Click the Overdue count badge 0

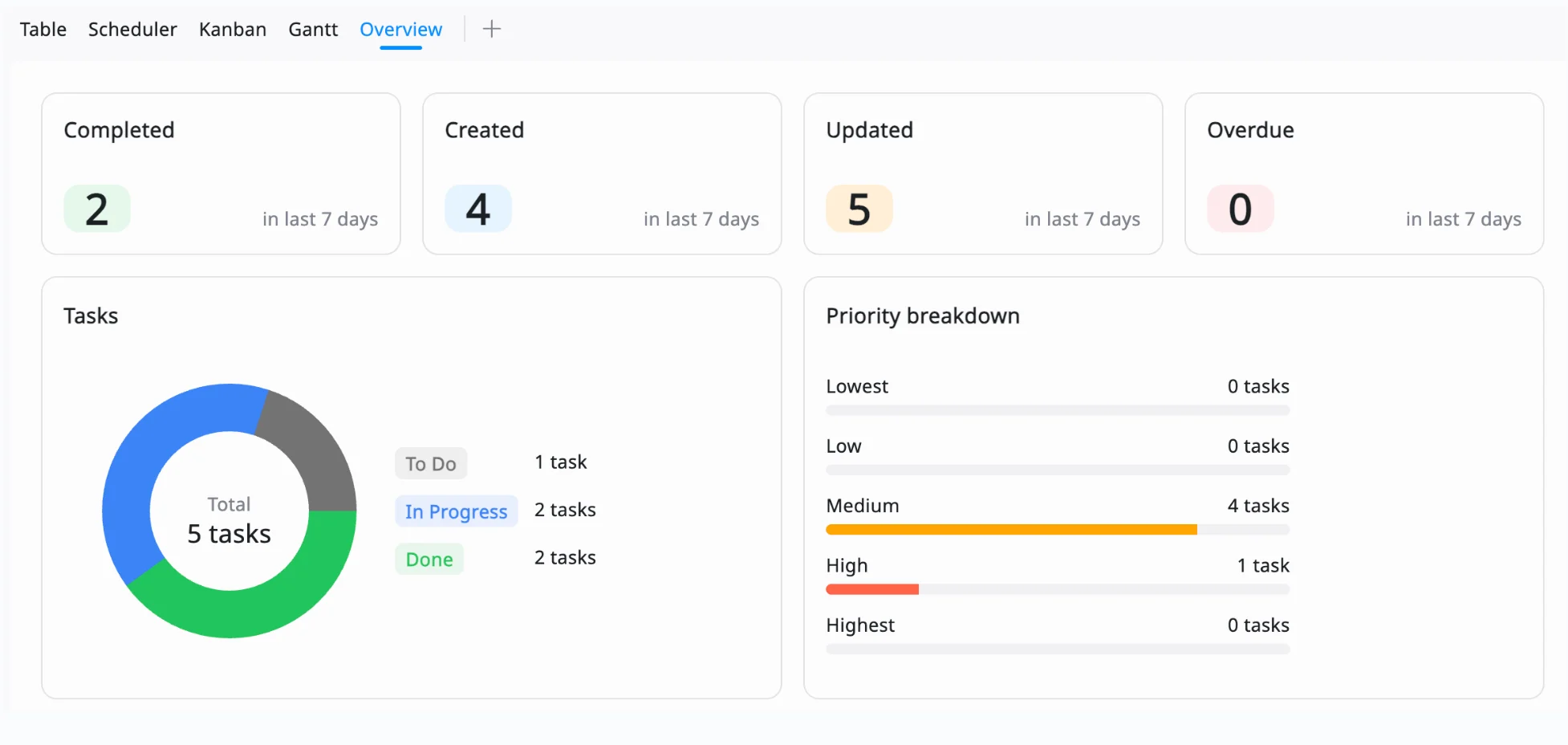[x=1241, y=209]
